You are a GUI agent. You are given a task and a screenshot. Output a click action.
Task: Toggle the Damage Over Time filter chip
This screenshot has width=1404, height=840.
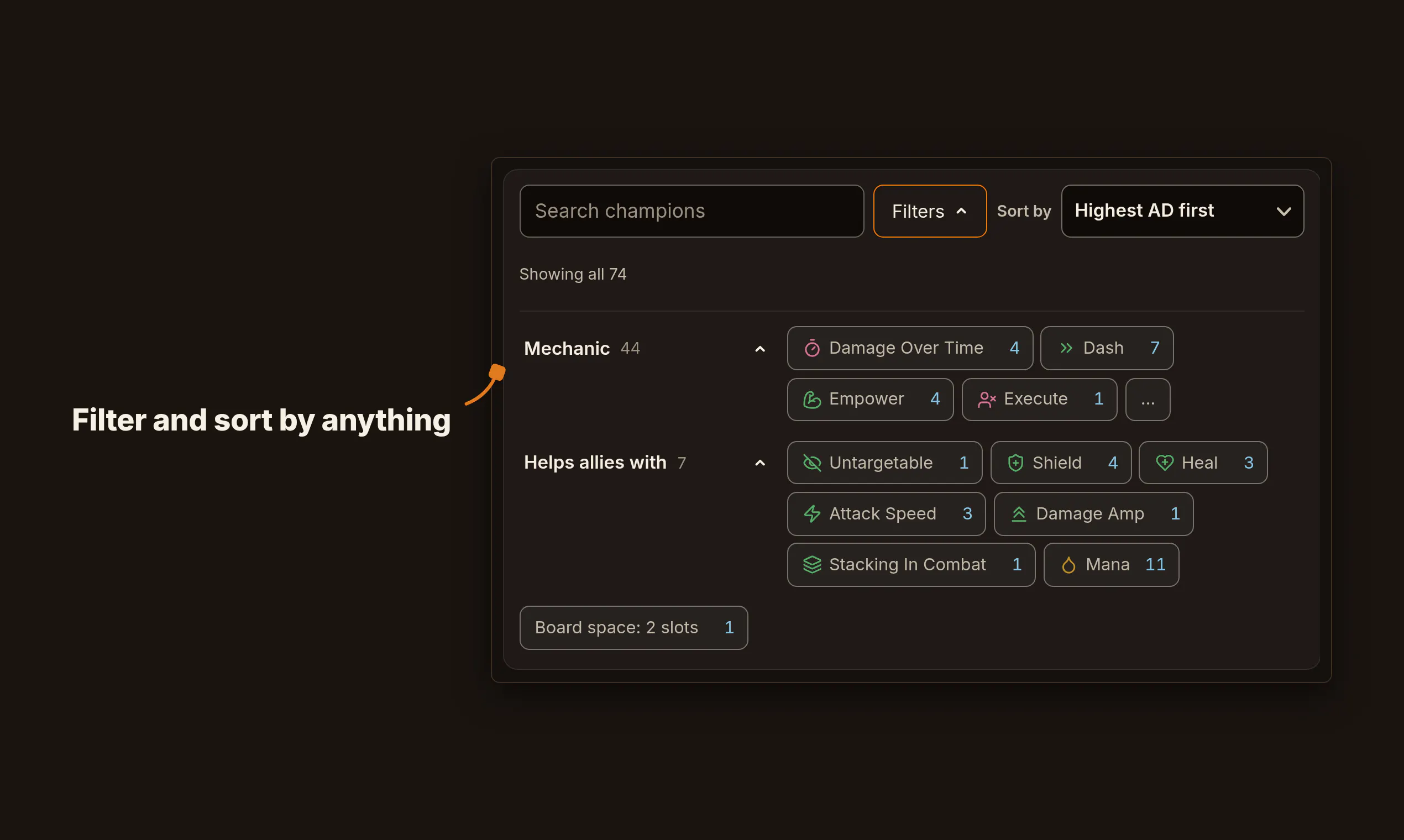tap(910, 348)
